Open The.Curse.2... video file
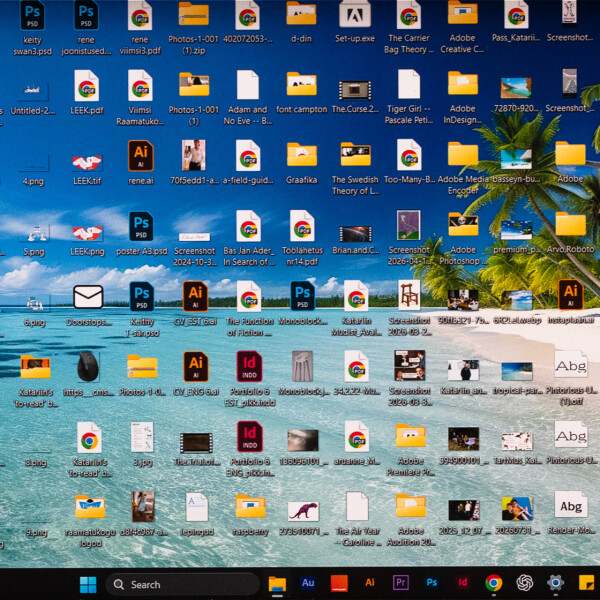The image size is (600, 600). [x=355, y=90]
